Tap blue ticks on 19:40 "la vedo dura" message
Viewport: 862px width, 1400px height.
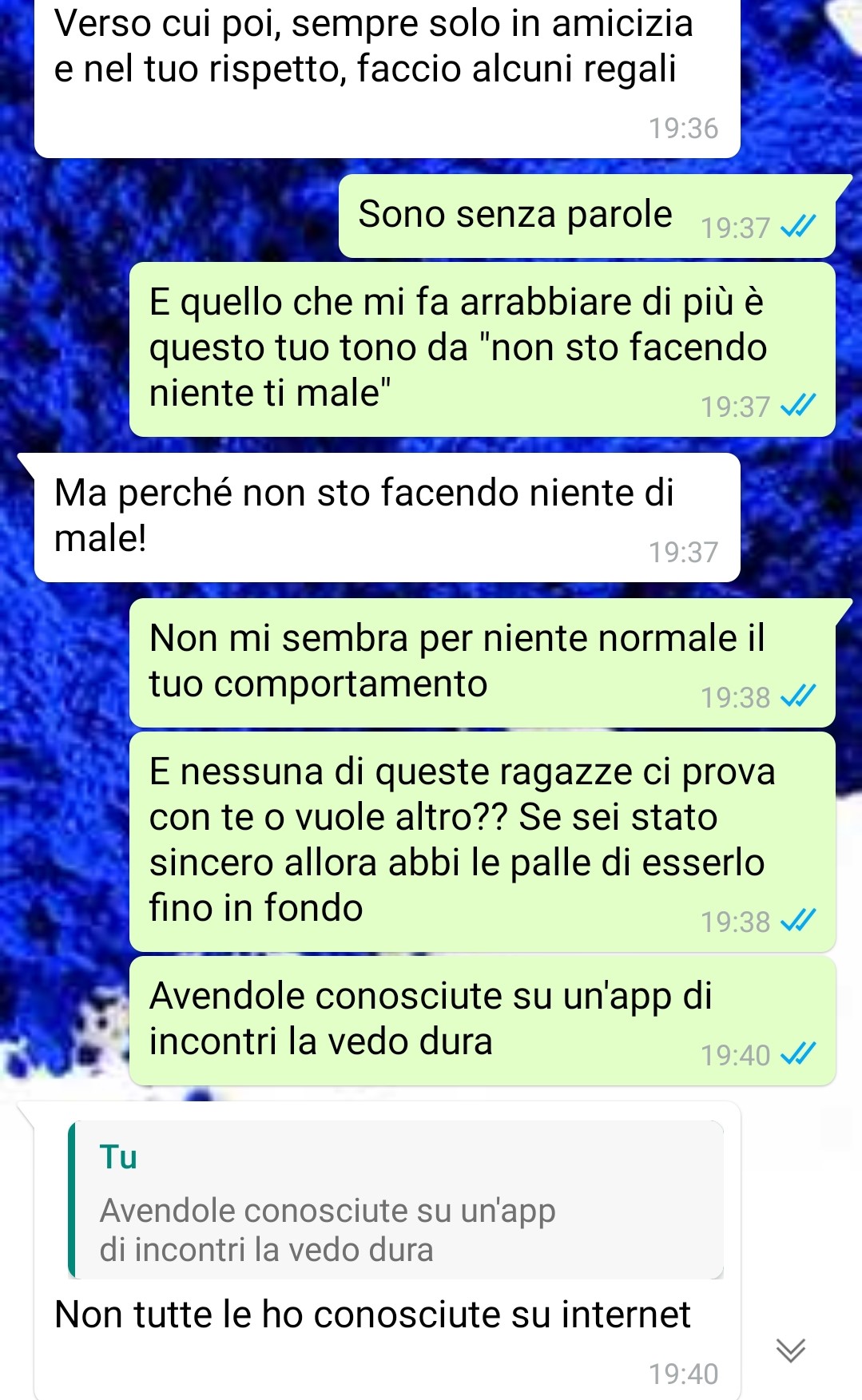(x=797, y=1055)
